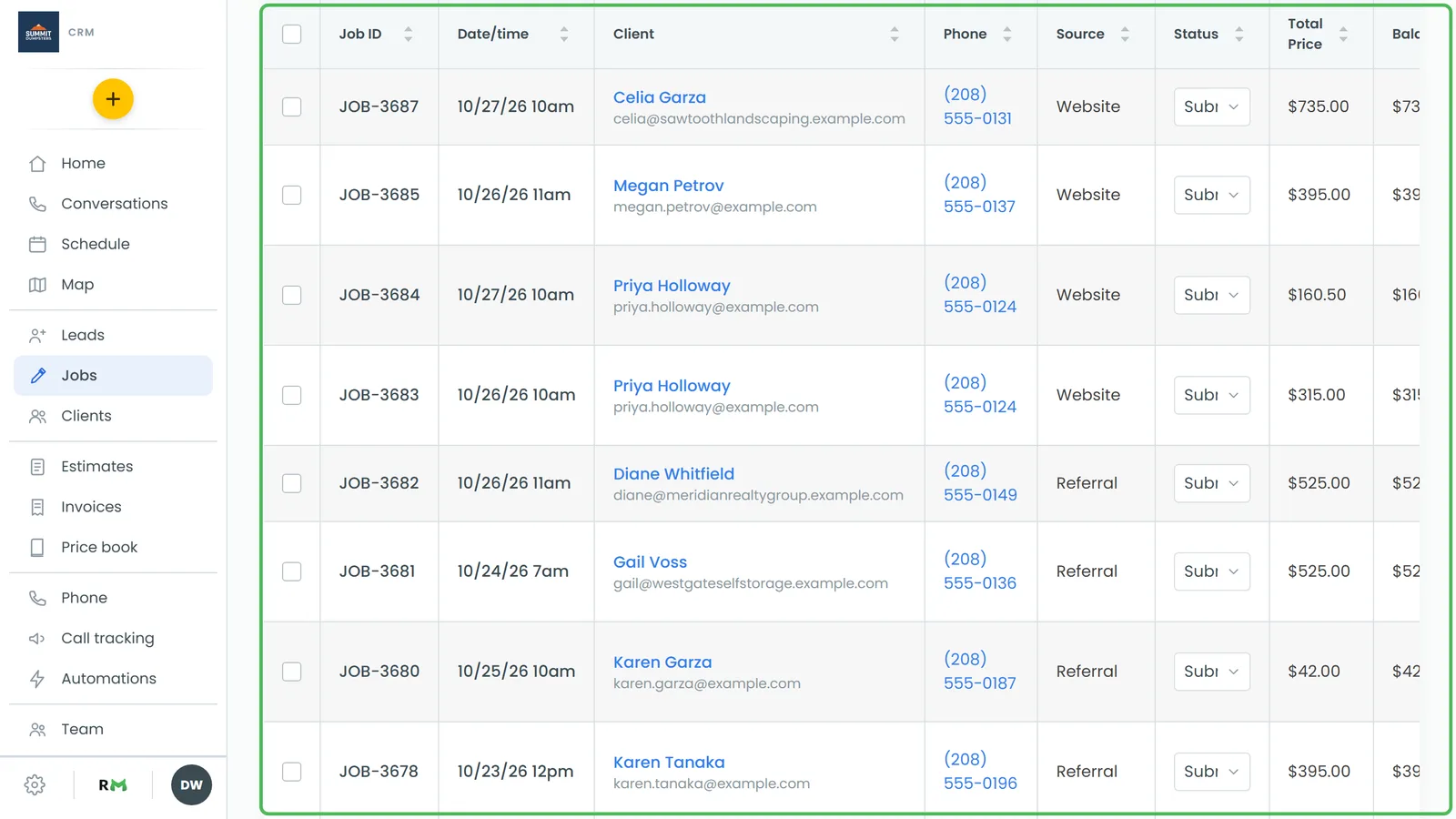The image size is (1456, 819).
Task: Open client Megan Petrov
Action: click(x=668, y=186)
